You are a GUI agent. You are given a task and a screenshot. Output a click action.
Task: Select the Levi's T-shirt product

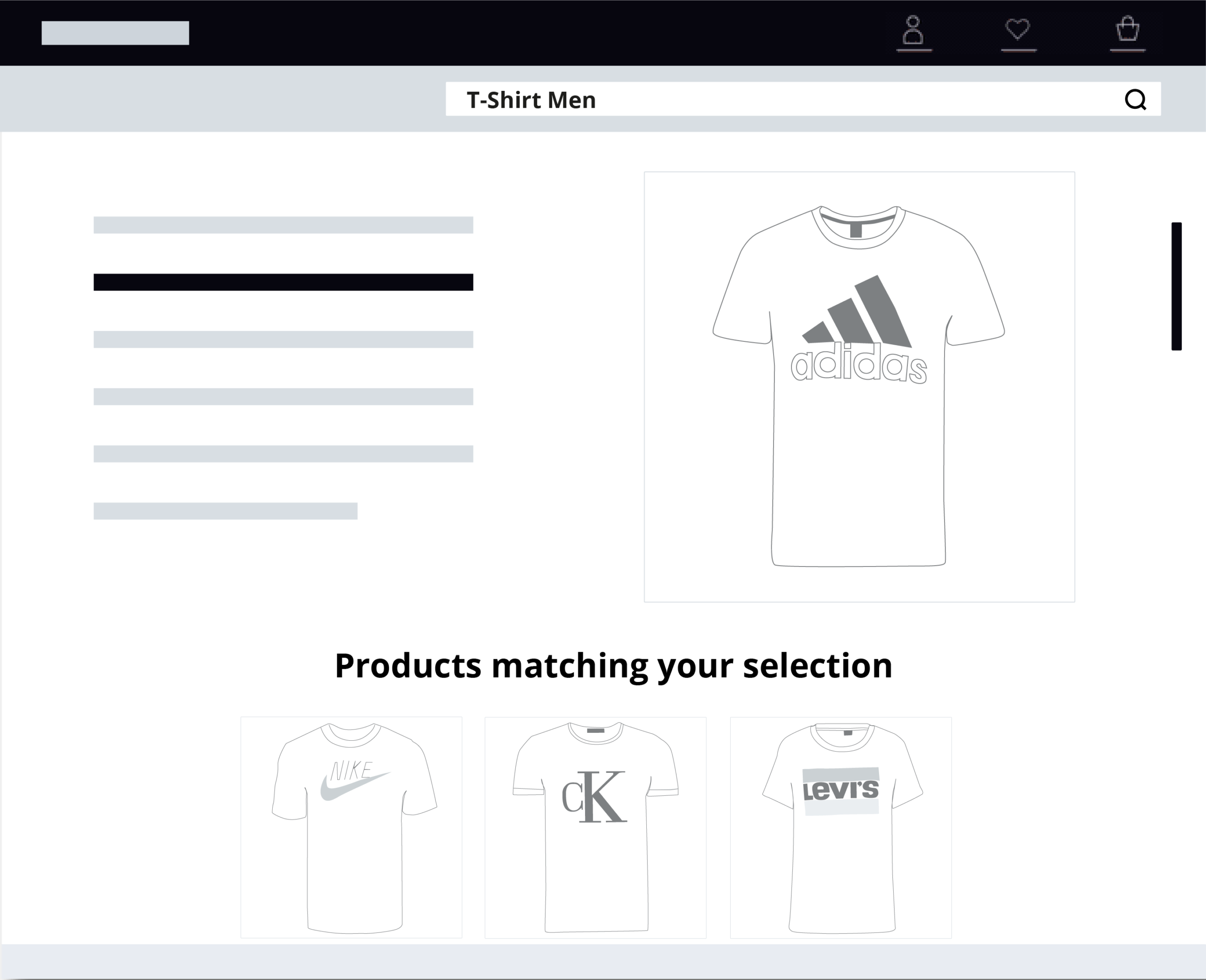(841, 827)
